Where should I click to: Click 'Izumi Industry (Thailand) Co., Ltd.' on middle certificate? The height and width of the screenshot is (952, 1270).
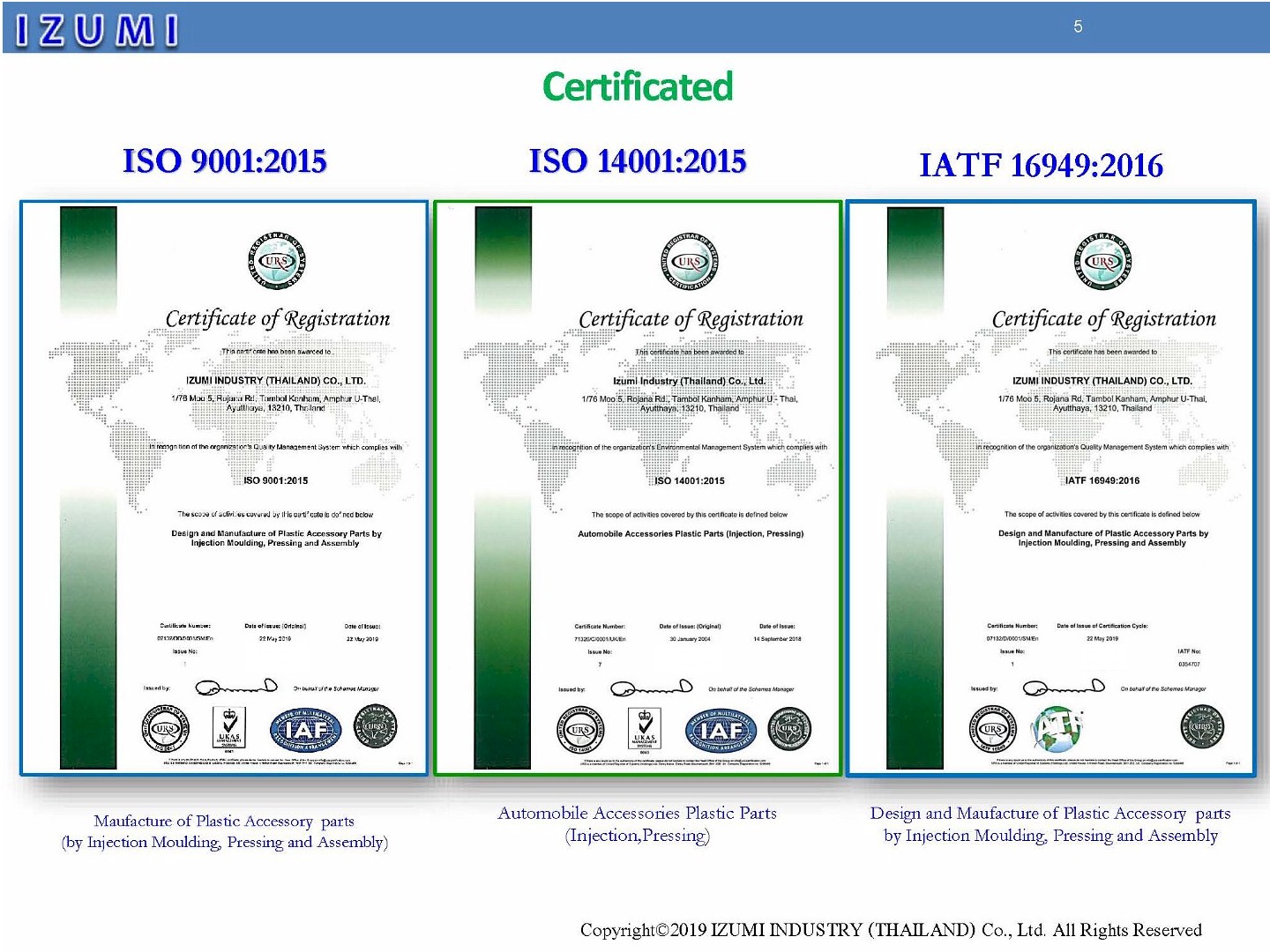point(690,382)
